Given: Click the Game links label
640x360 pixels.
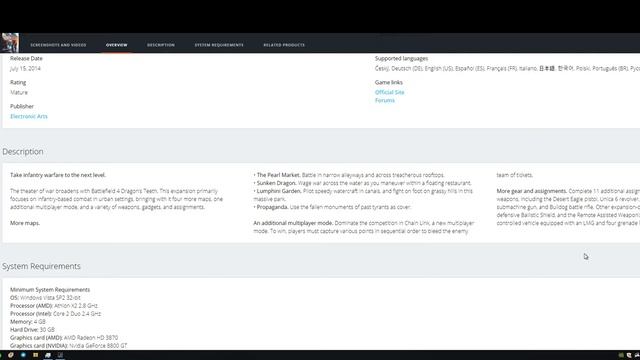Looking at the screenshot, I should (389, 82).
